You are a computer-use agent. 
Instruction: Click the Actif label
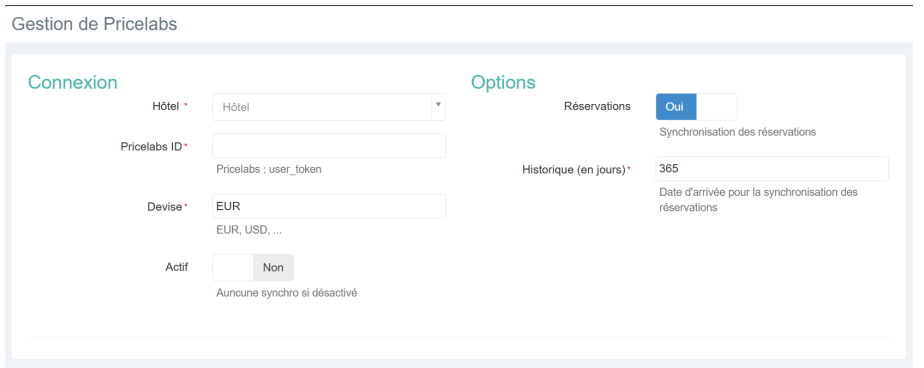(177, 267)
